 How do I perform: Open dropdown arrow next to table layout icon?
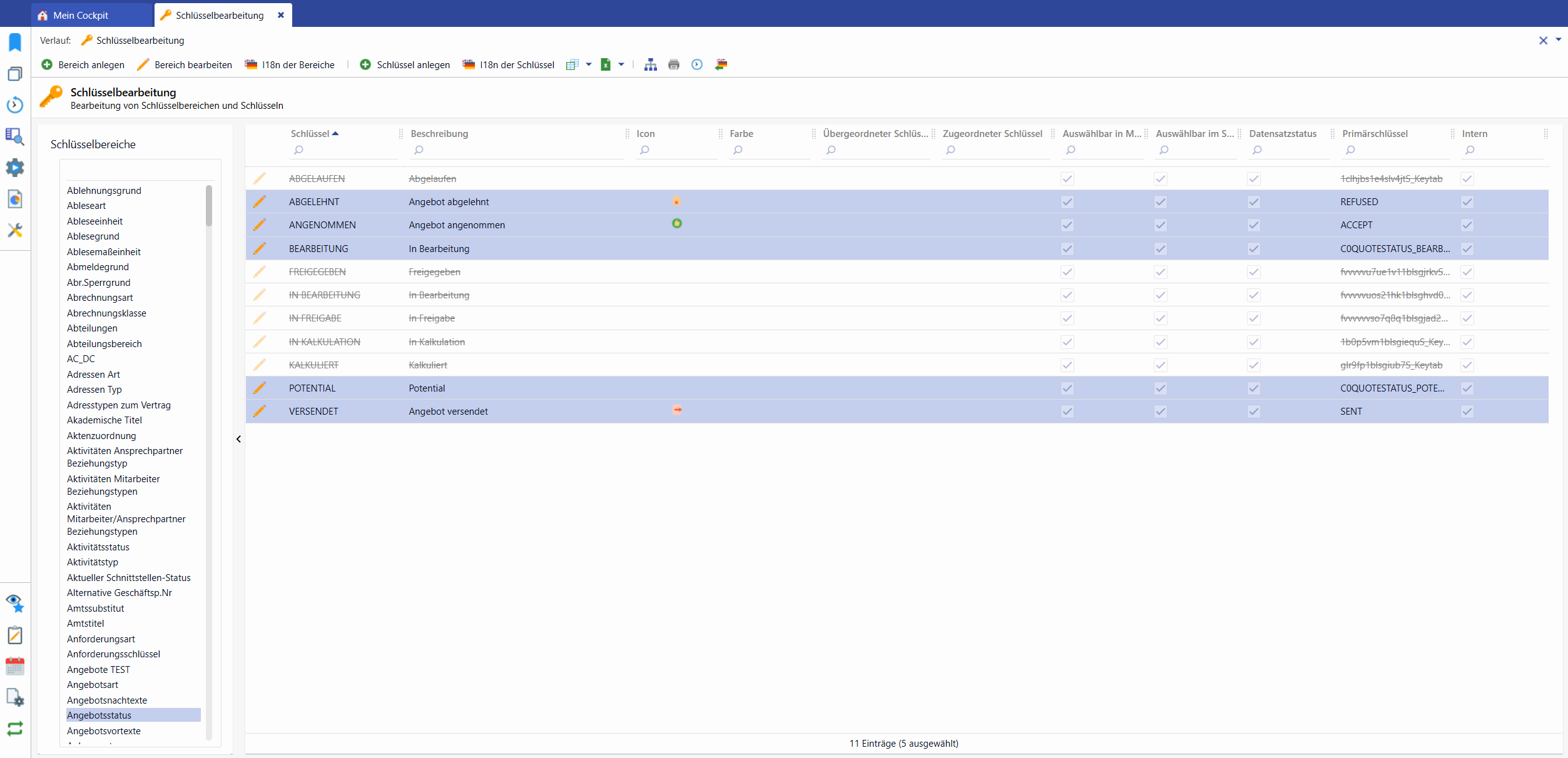tap(588, 64)
